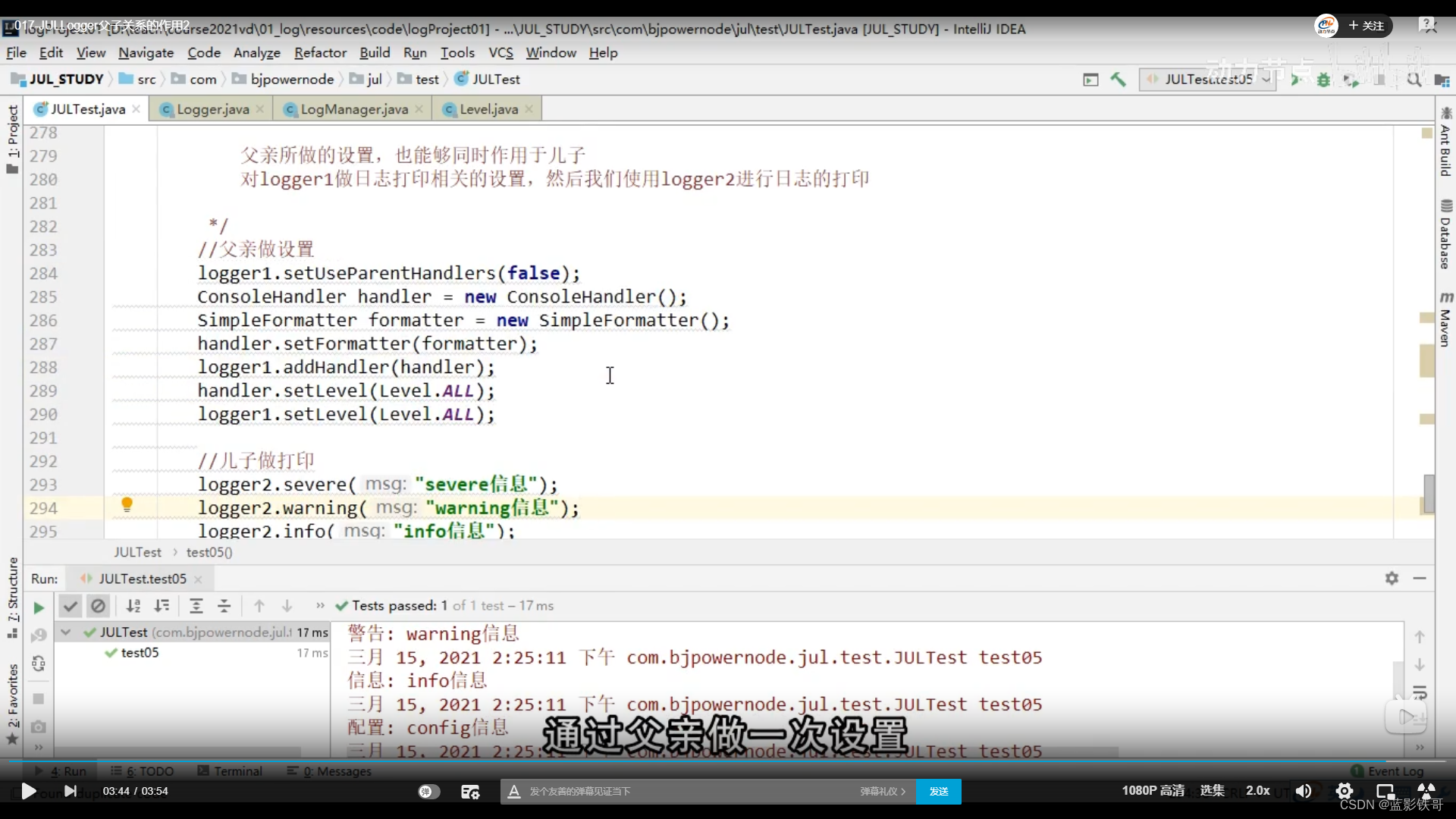This screenshot has height=819, width=1456.
Task: Collapse all test results
Action: [x=224, y=606]
